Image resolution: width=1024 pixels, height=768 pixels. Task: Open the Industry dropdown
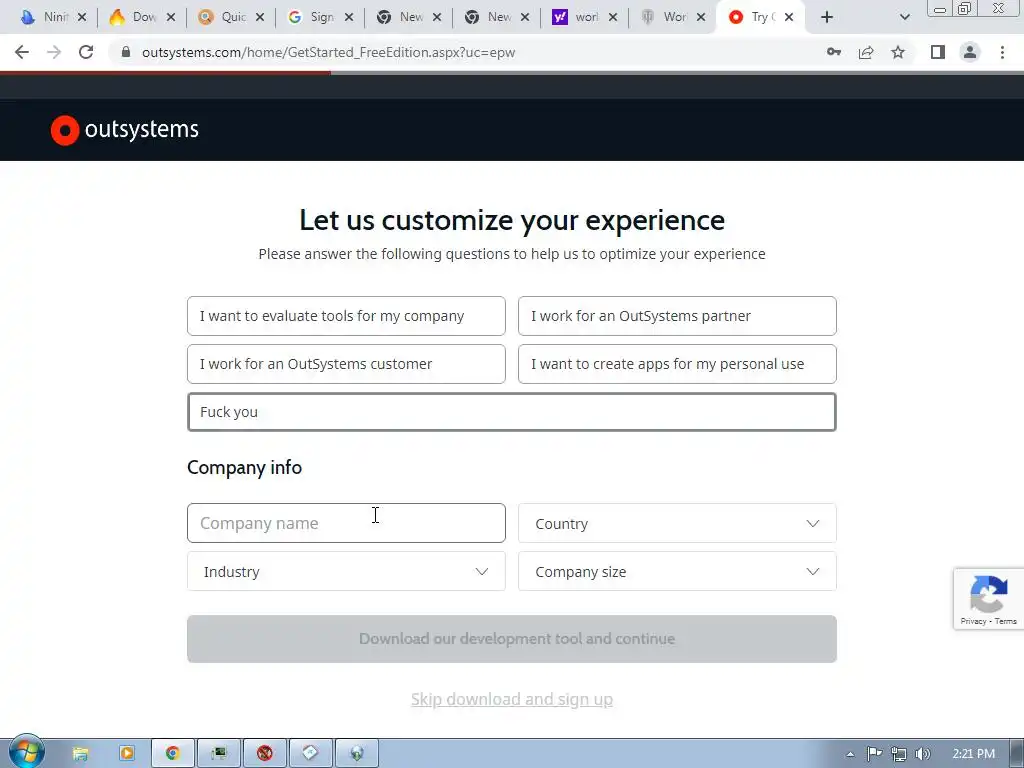click(346, 571)
